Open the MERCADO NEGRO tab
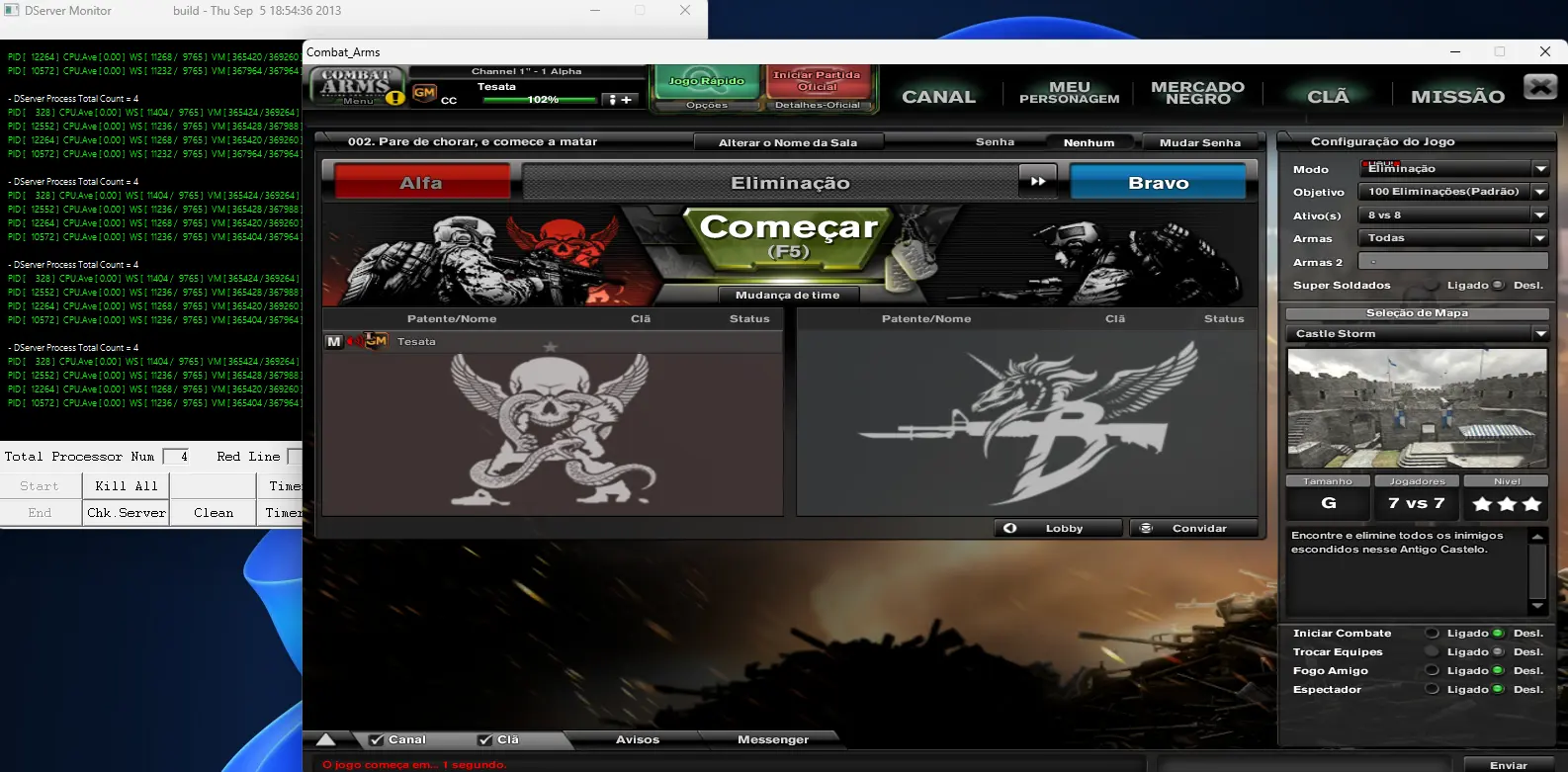Image resolution: width=1568 pixels, height=772 pixels. tap(1197, 93)
